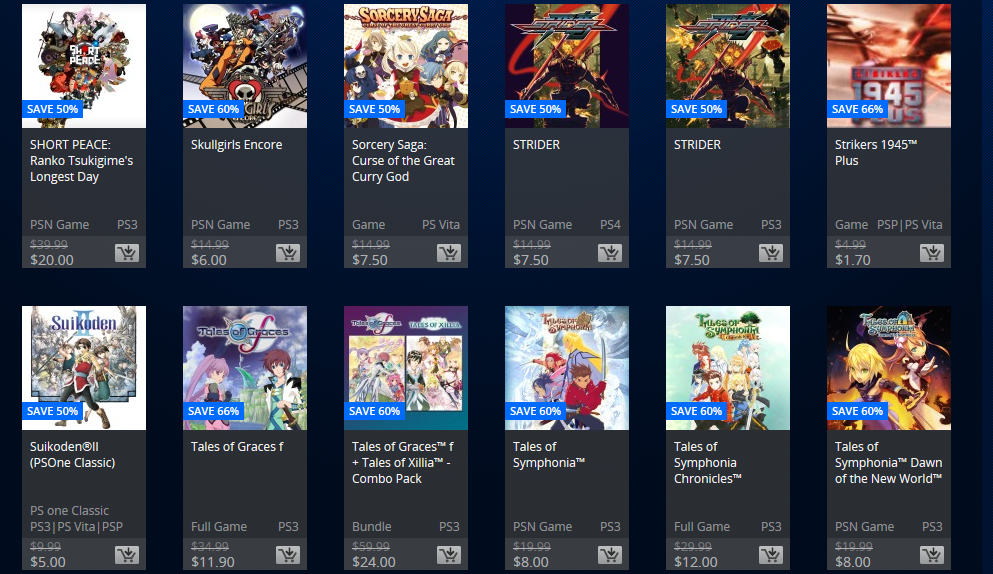Open the Skullgirls Encore cover thumbnail
The image size is (993, 574).
click(245, 66)
